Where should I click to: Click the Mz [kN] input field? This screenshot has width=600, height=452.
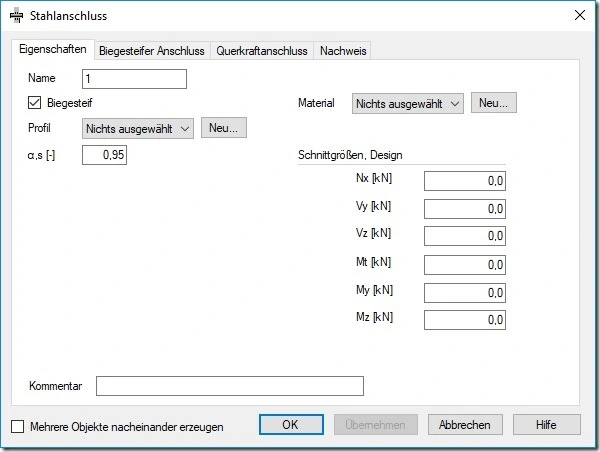tap(465, 320)
